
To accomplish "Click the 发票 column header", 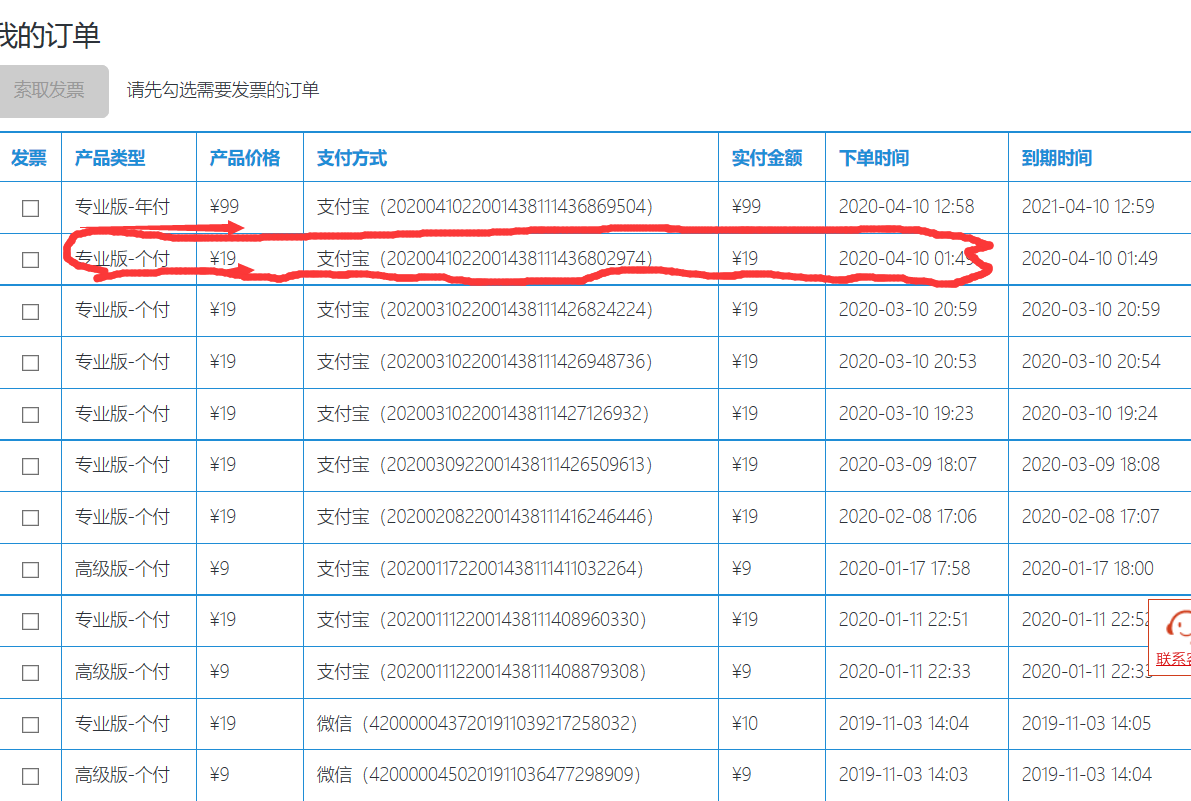I will pos(29,158).
